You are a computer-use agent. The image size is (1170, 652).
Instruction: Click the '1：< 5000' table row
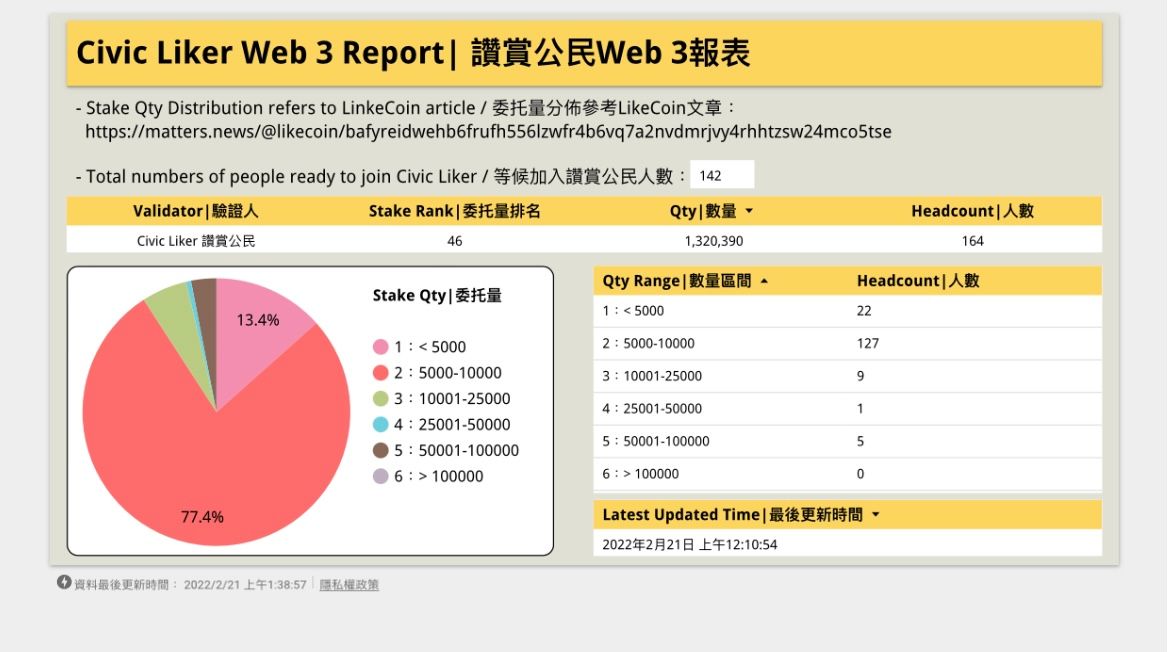coord(848,311)
